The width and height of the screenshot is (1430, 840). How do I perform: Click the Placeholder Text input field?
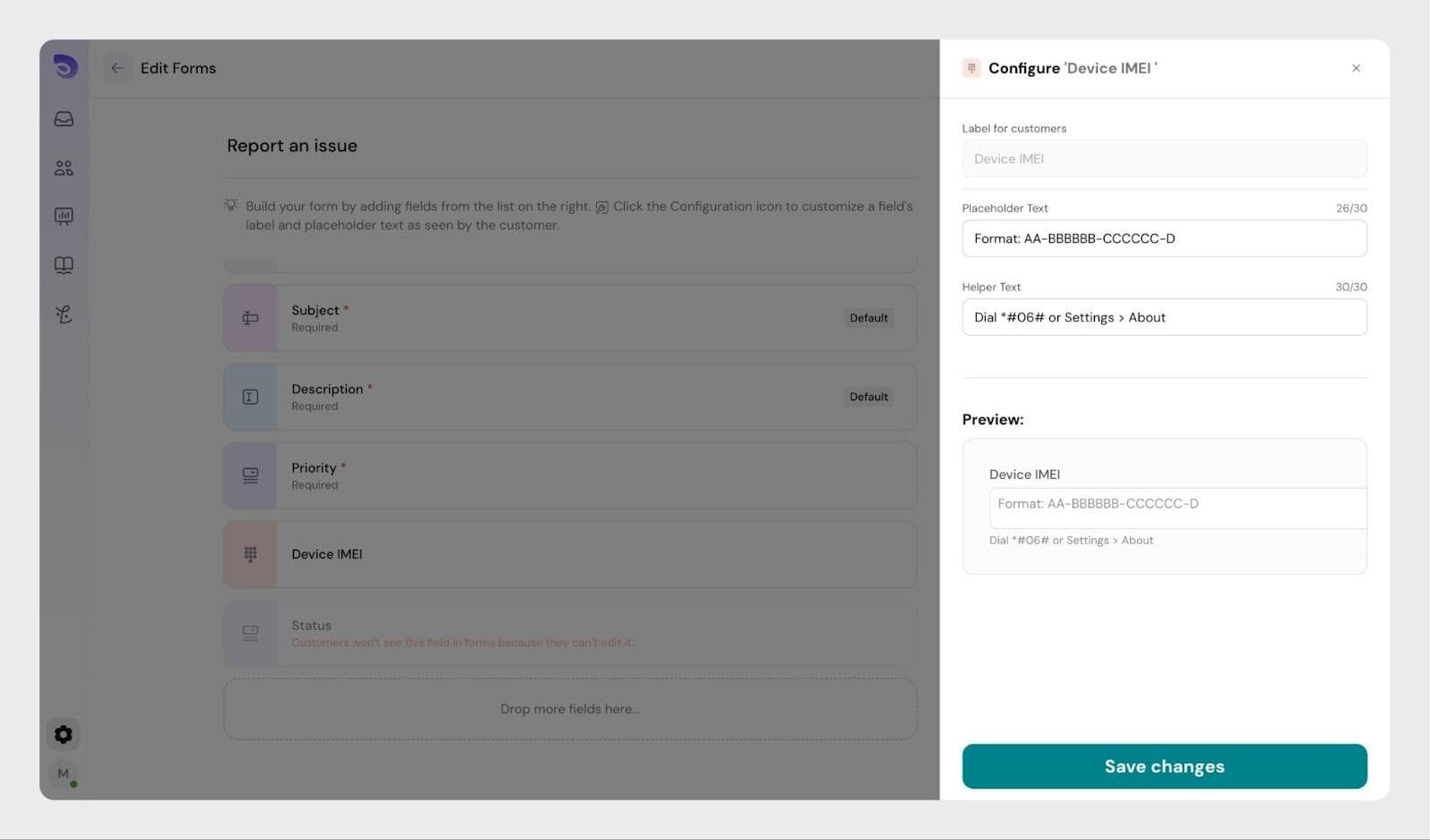coord(1164,239)
